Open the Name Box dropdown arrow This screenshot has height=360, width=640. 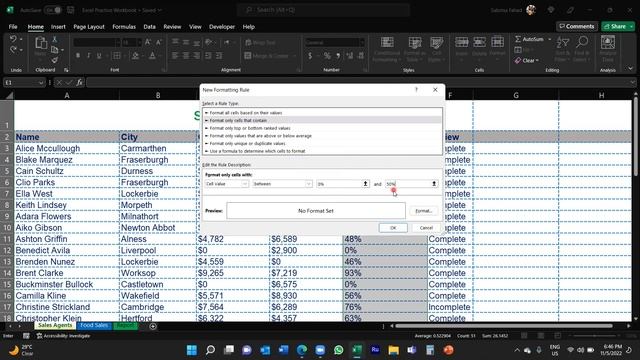41,83
